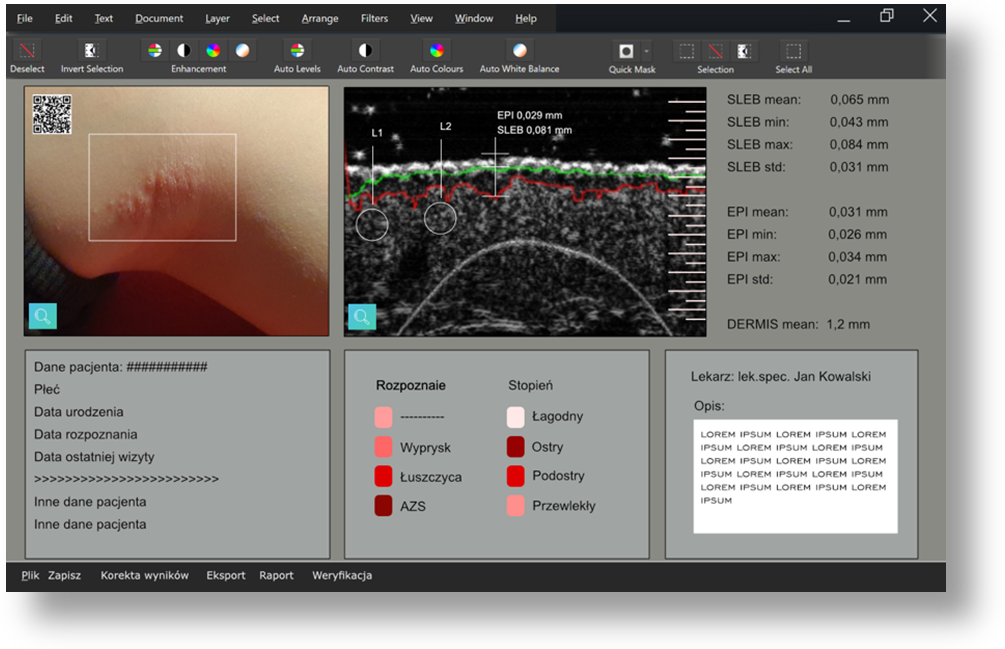Click into the Opis description text box
The width and height of the screenshot is (1005, 649).
click(x=795, y=476)
